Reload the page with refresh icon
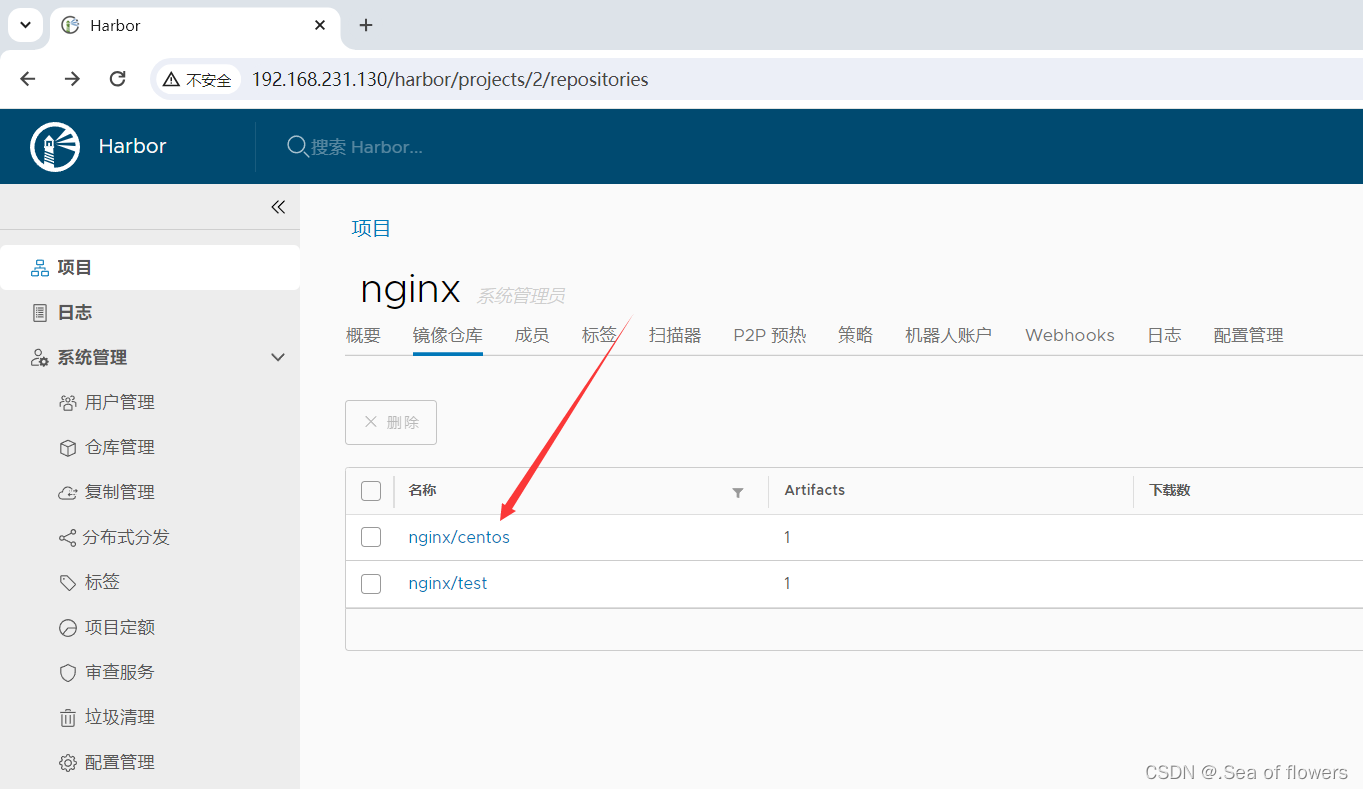1363x789 pixels. point(117,79)
